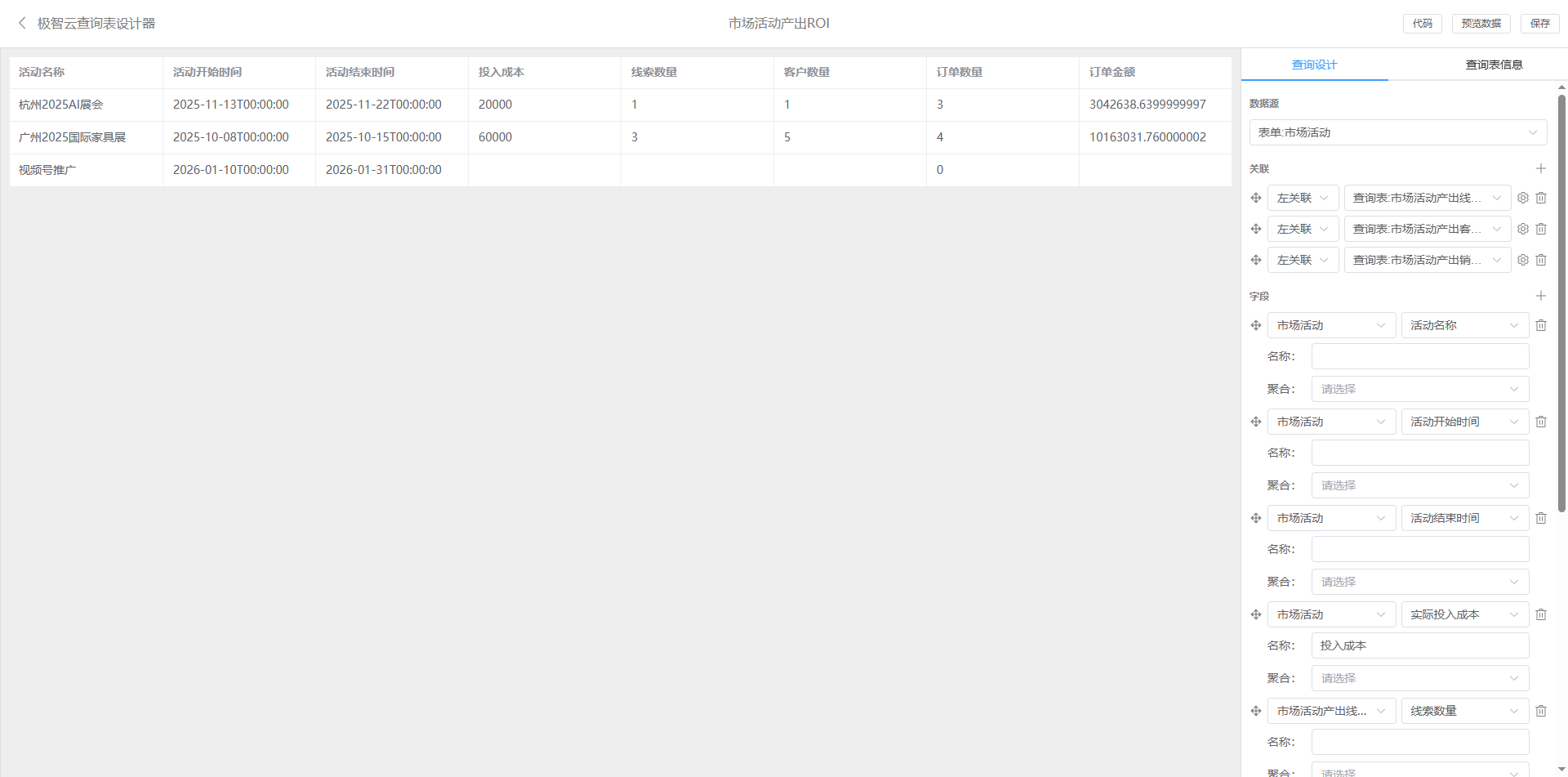Open the 活动结束时间 field selector
Viewport: 1568px width, 777px height.
tap(1464, 518)
